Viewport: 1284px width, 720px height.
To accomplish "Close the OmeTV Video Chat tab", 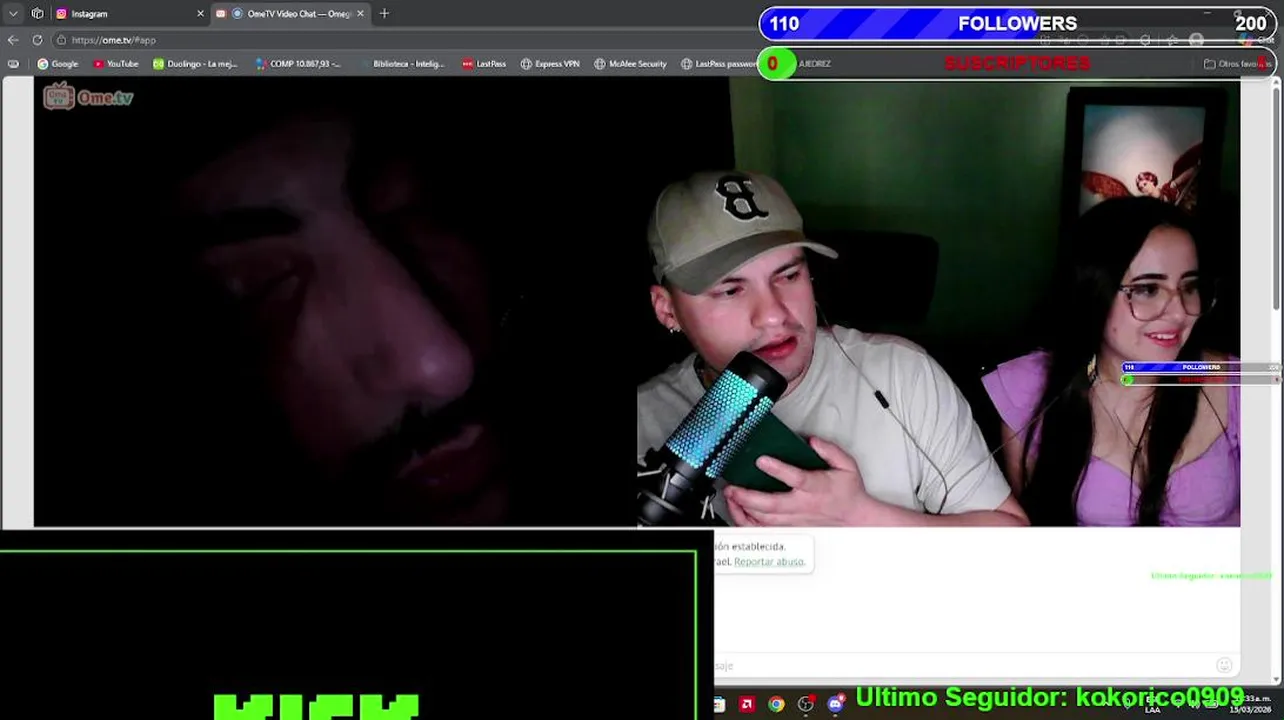I will coord(360,14).
